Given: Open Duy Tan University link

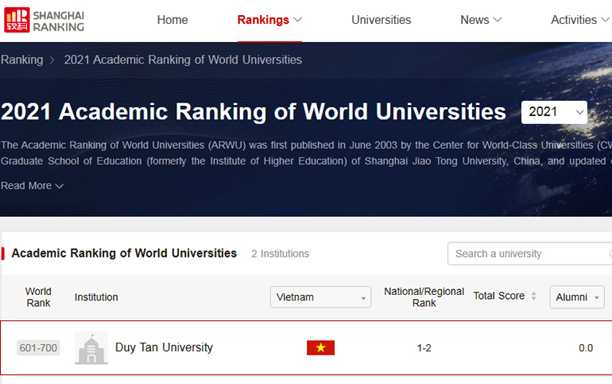Looking at the screenshot, I should tap(164, 347).
